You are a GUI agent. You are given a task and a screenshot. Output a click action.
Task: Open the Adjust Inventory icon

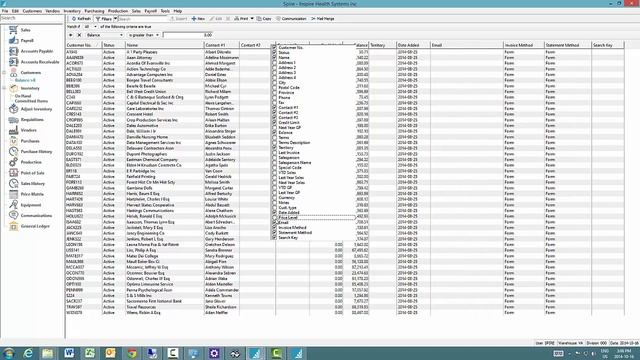pos(13,109)
